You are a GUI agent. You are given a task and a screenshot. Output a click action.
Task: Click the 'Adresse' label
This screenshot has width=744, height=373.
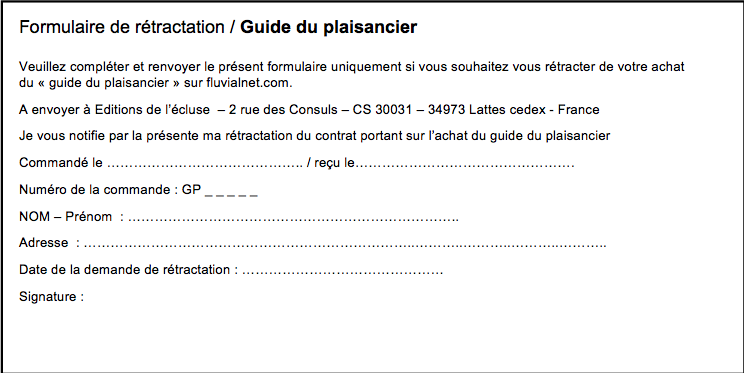point(44,243)
